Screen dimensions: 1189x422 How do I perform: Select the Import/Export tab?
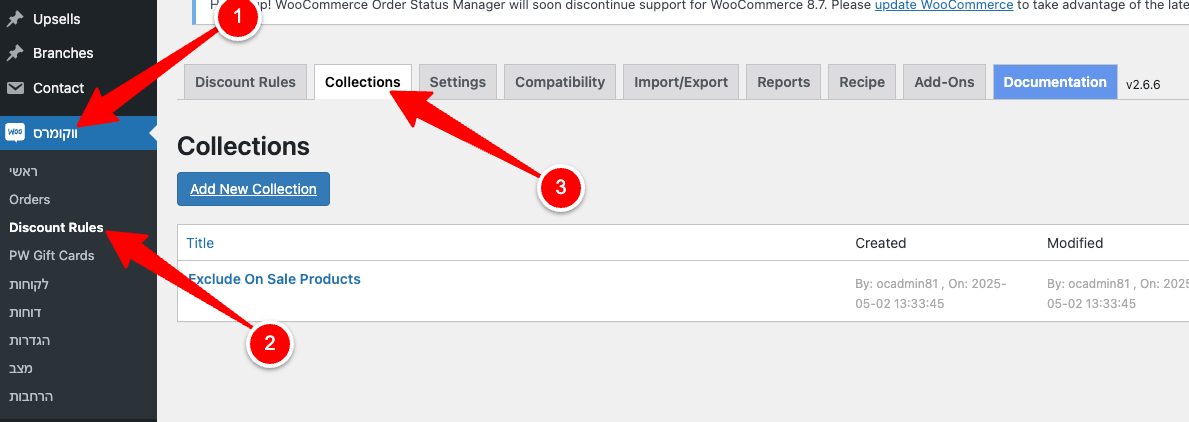681,82
